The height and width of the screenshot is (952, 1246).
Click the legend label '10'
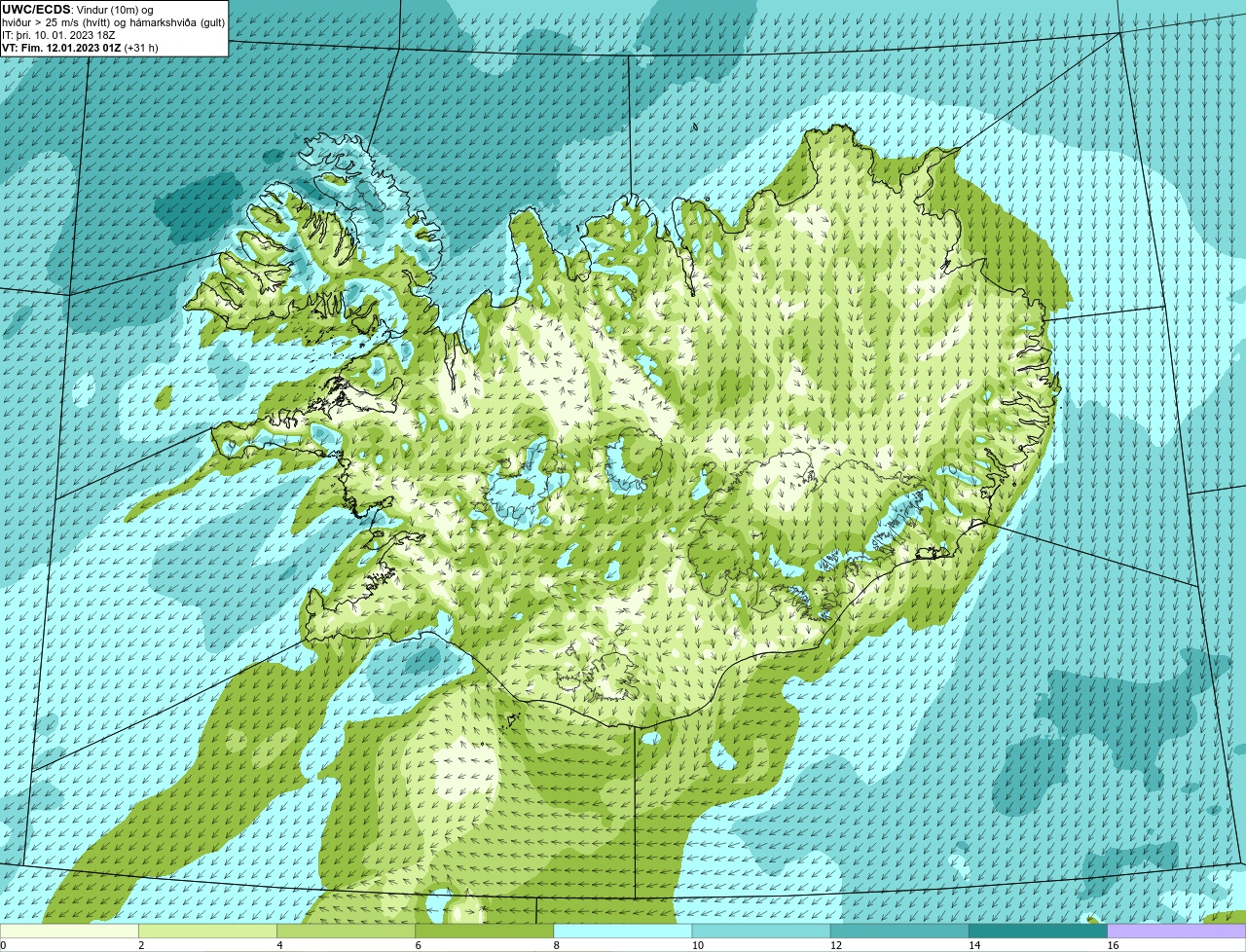pos(697,945)
